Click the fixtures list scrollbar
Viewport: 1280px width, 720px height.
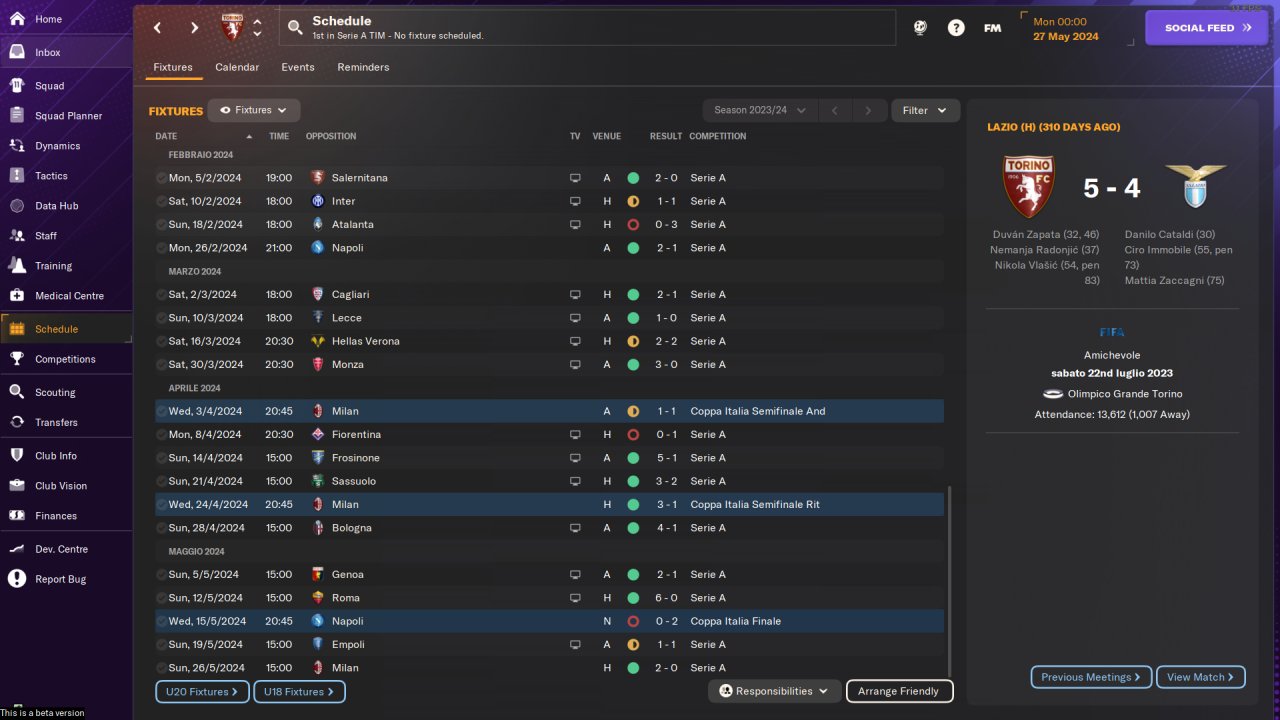point(949,580)
